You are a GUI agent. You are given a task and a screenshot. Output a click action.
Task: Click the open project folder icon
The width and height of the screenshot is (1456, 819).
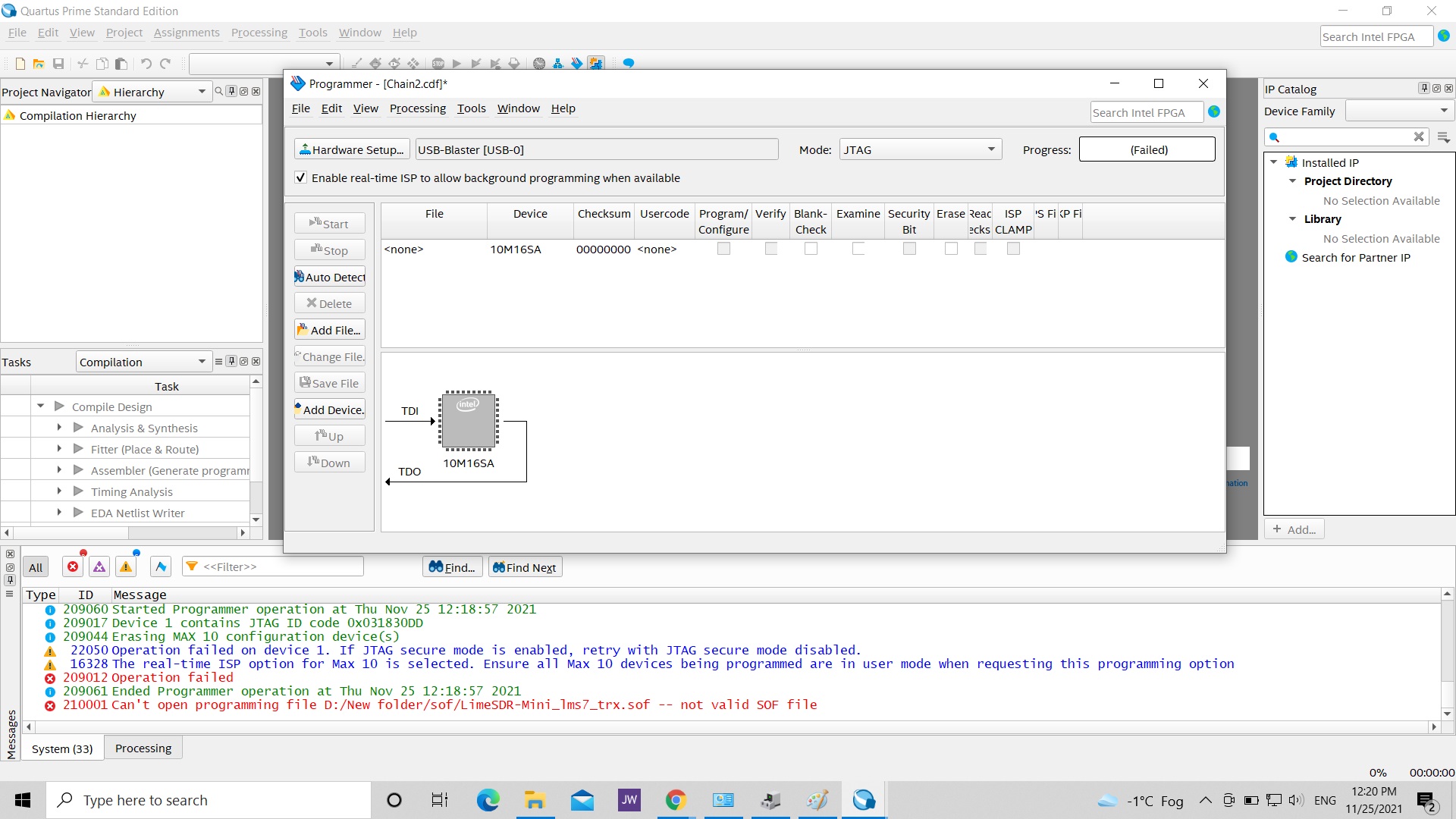click(x=39, y=64)
